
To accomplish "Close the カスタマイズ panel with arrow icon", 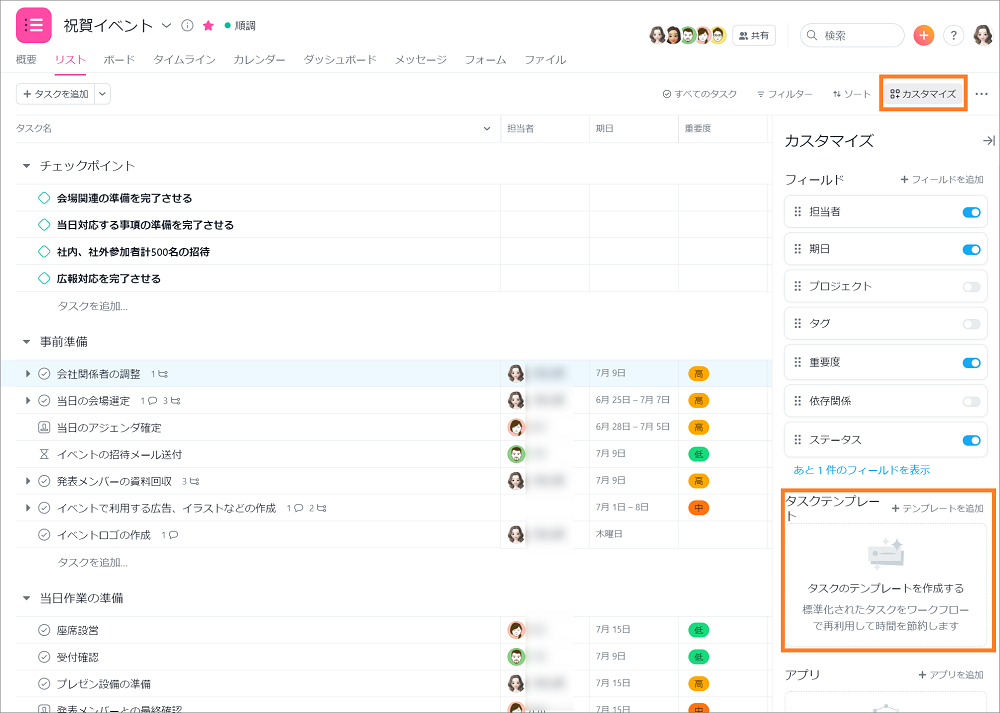I will click(988, 141).
